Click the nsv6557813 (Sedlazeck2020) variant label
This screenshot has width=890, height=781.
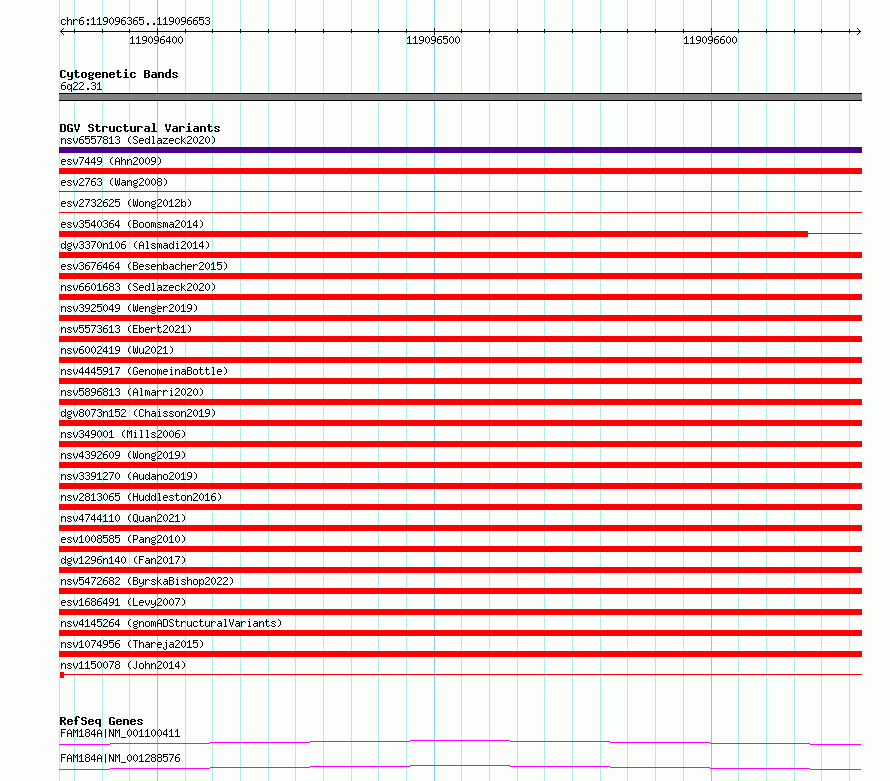click(138, 140)
